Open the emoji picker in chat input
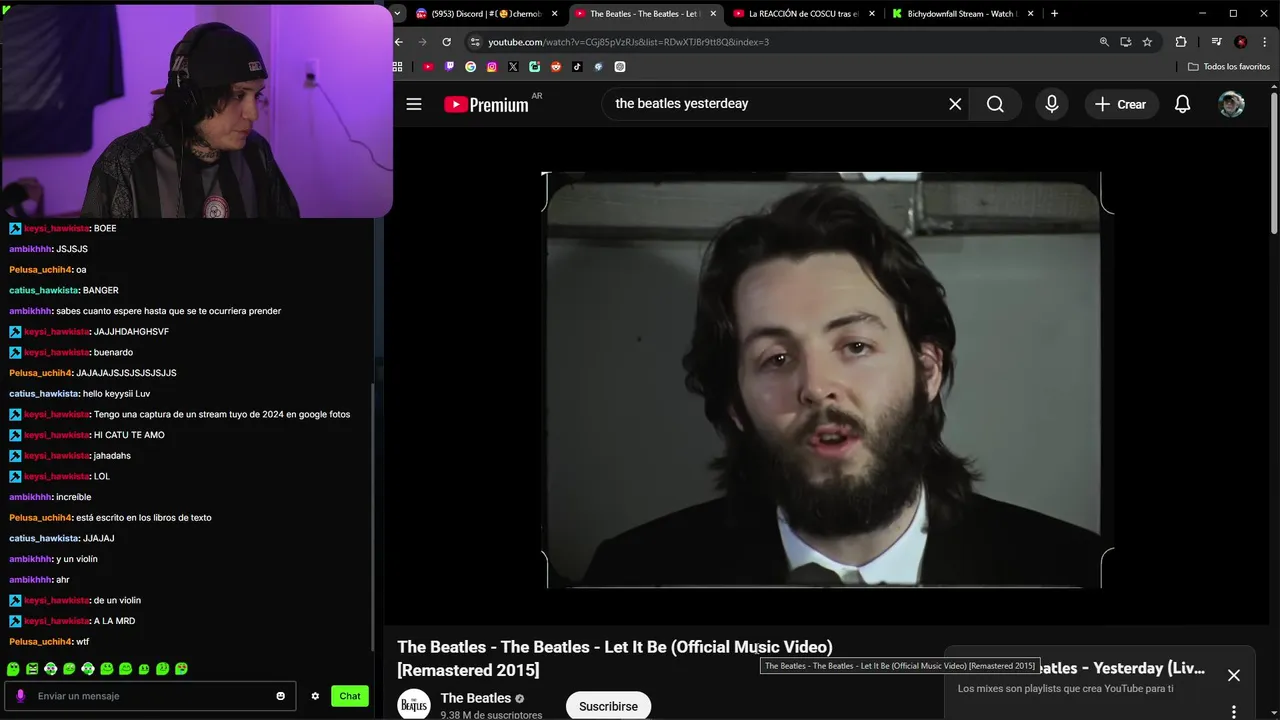Image resolution: width=1280 pixels, height=720 pixels. [x=280, y=696]
